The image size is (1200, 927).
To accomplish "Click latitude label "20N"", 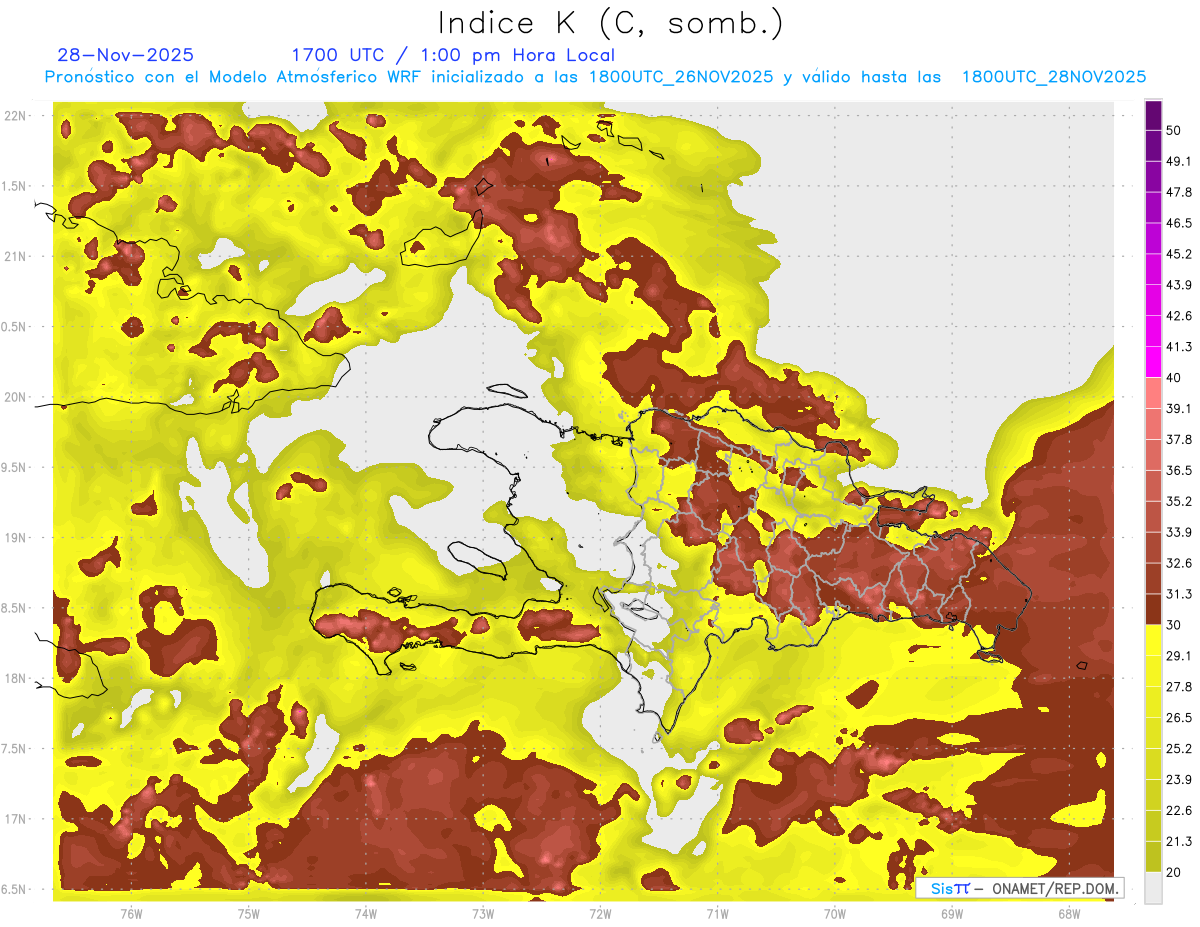I will [x=15, y=397].
